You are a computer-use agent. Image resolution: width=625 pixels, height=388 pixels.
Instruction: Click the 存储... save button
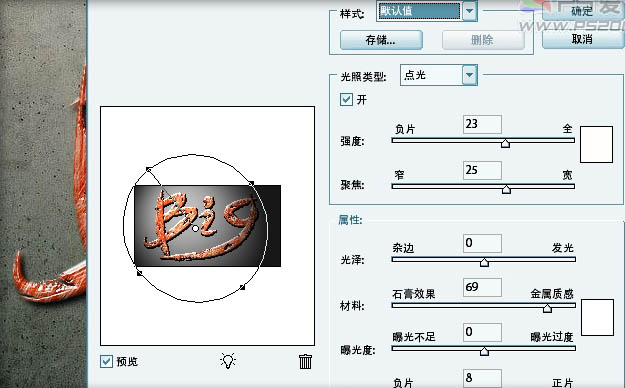pyautogui.click(x=381, y=40)
